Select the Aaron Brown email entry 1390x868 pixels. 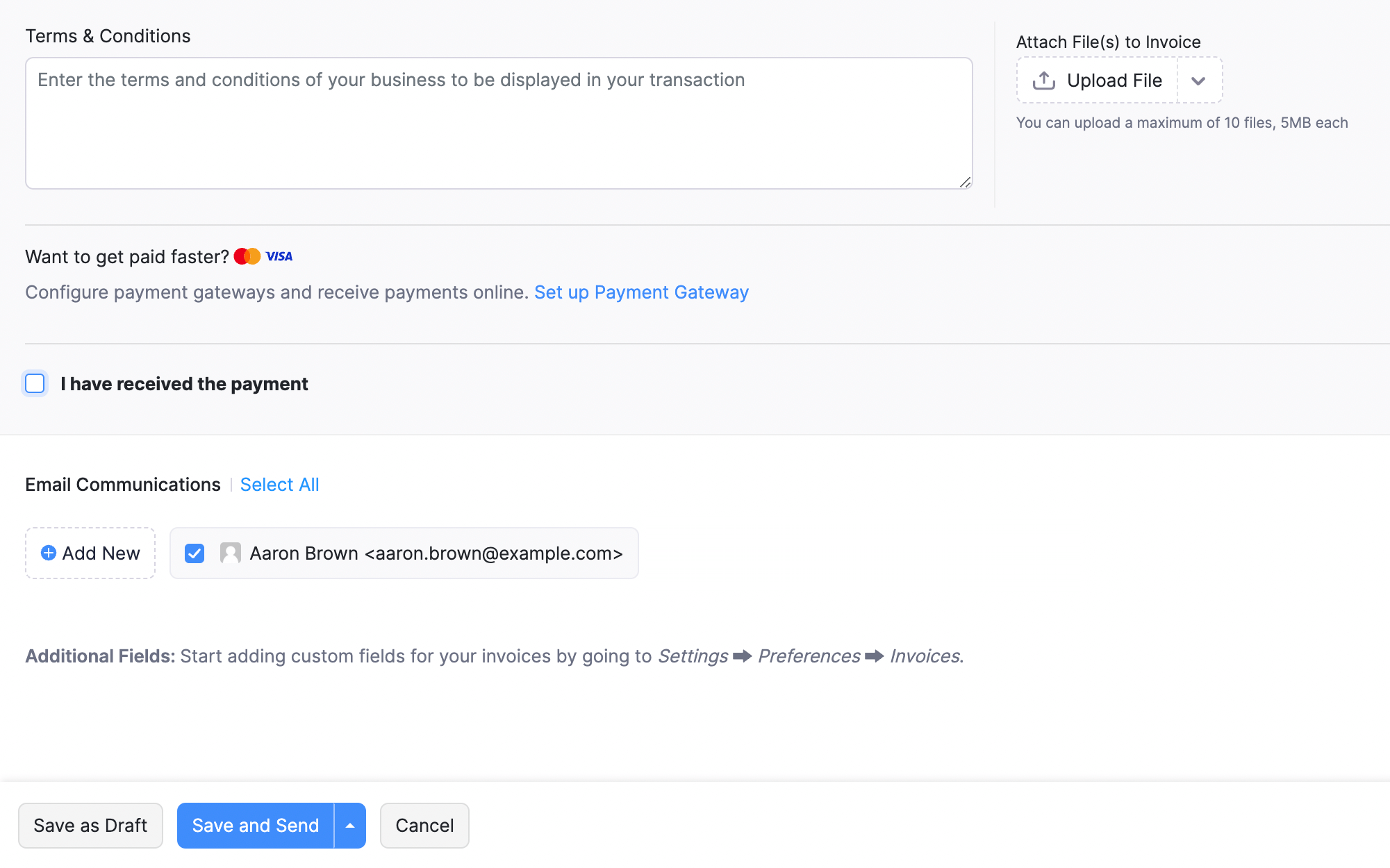click(436, 553)
